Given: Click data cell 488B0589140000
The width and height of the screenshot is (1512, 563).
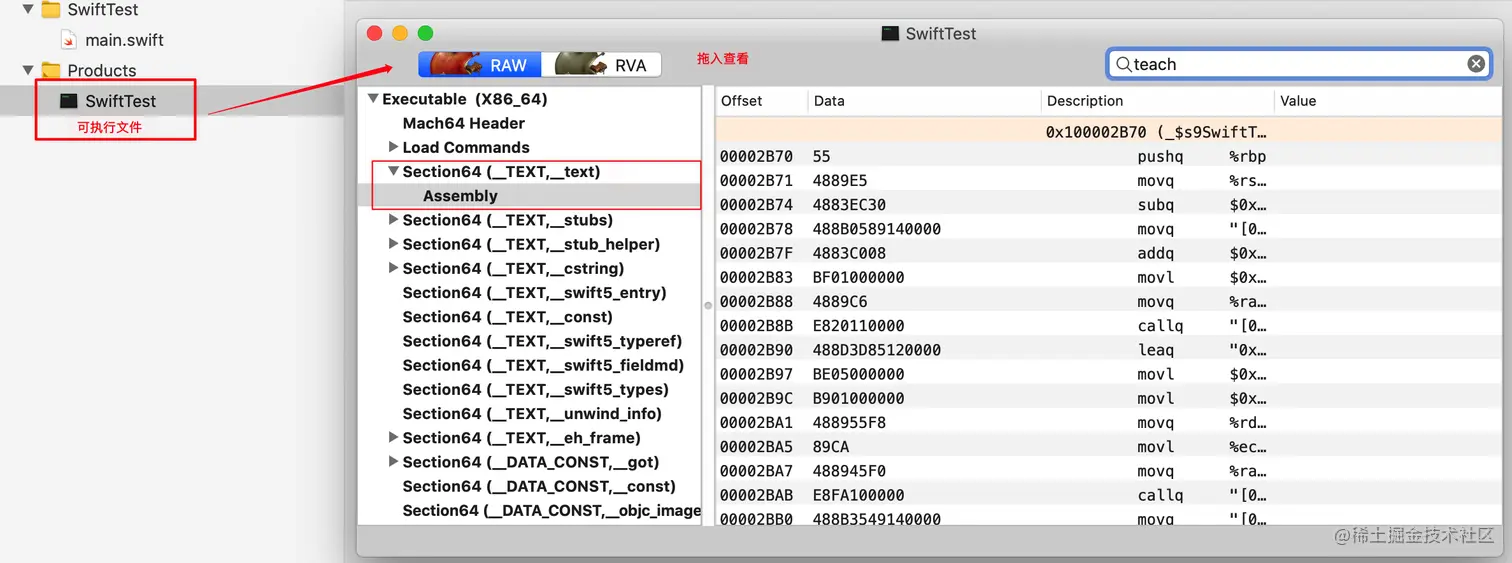Looking at the screenshot, I should point(877,229).
